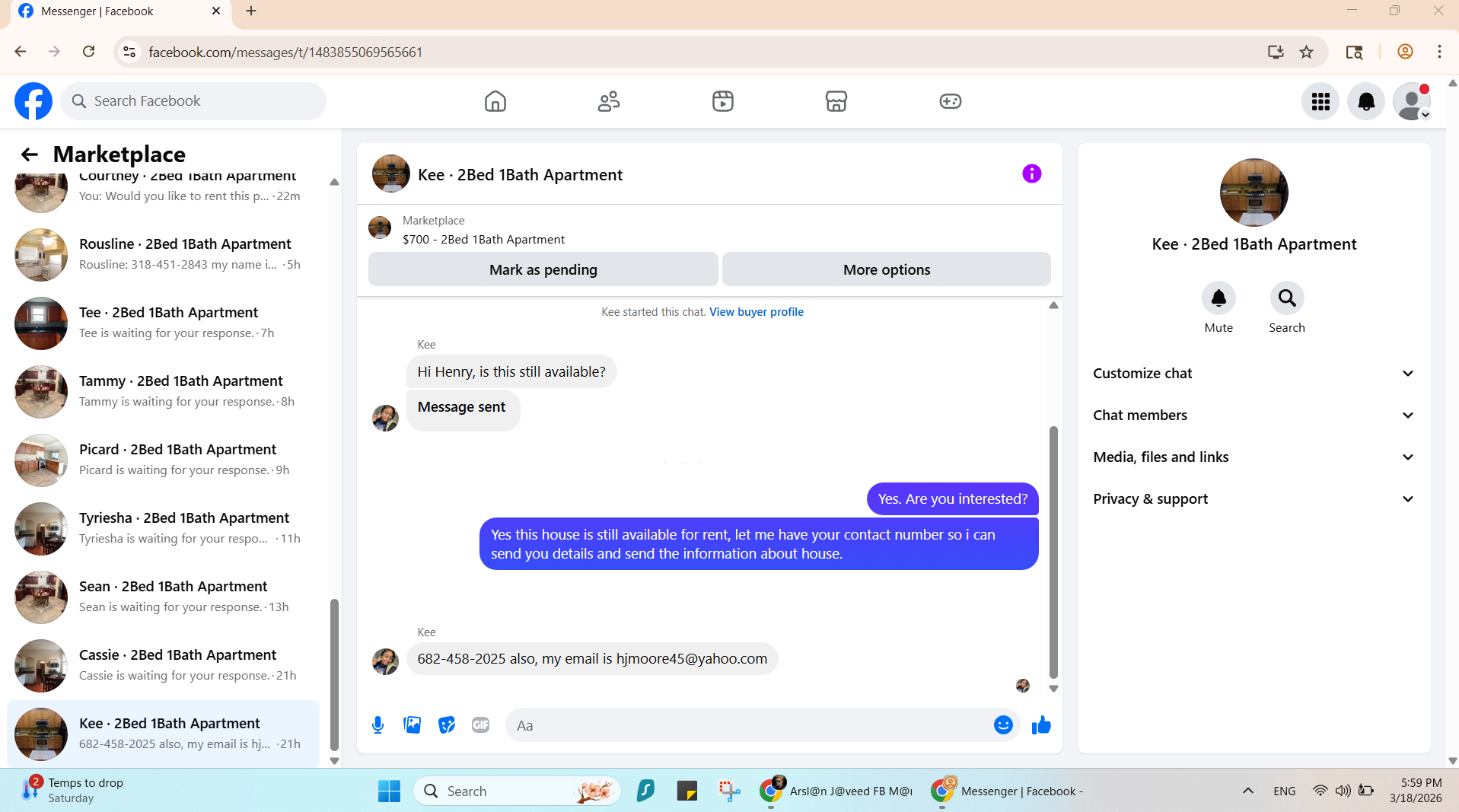Open the $700 - 2Bed 1Bath Apartment listing
Screen dimensions: 1459x812
(483, 239)
